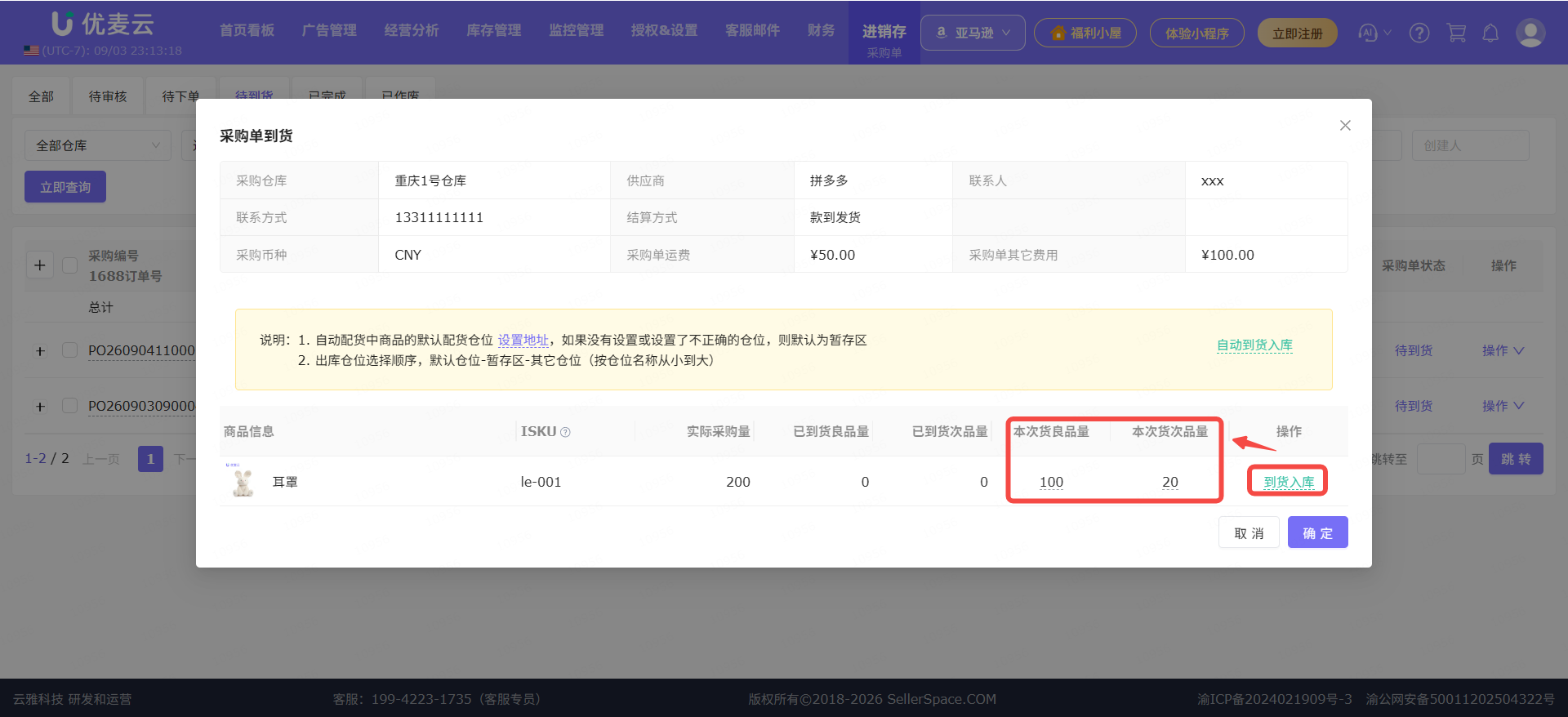
Task: Click the page jump number input
Action: (x=1441, y=459)
